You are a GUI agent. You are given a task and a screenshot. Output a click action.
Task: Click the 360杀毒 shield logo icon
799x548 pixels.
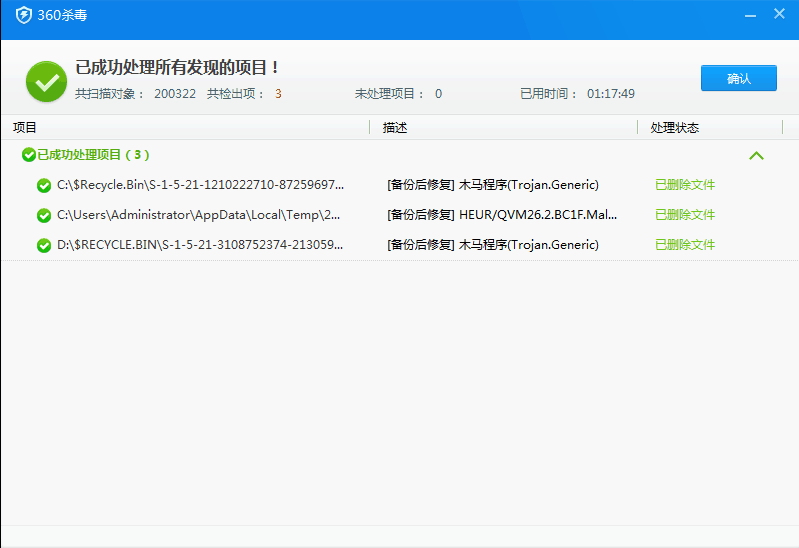pyautogui.click(x=24, y=15)
